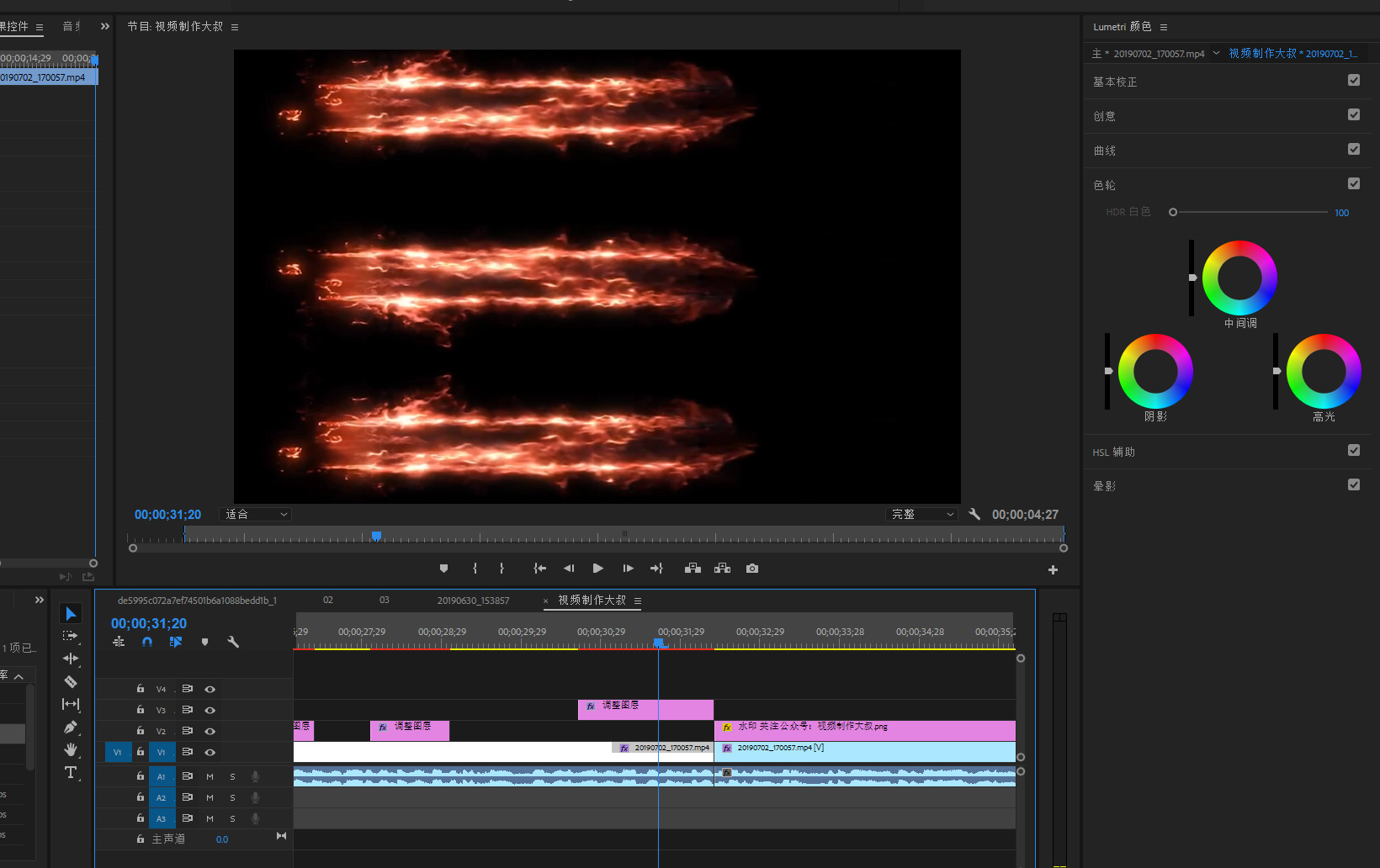
Task: Select the Razor tool
Action: [x=71, y=681]
